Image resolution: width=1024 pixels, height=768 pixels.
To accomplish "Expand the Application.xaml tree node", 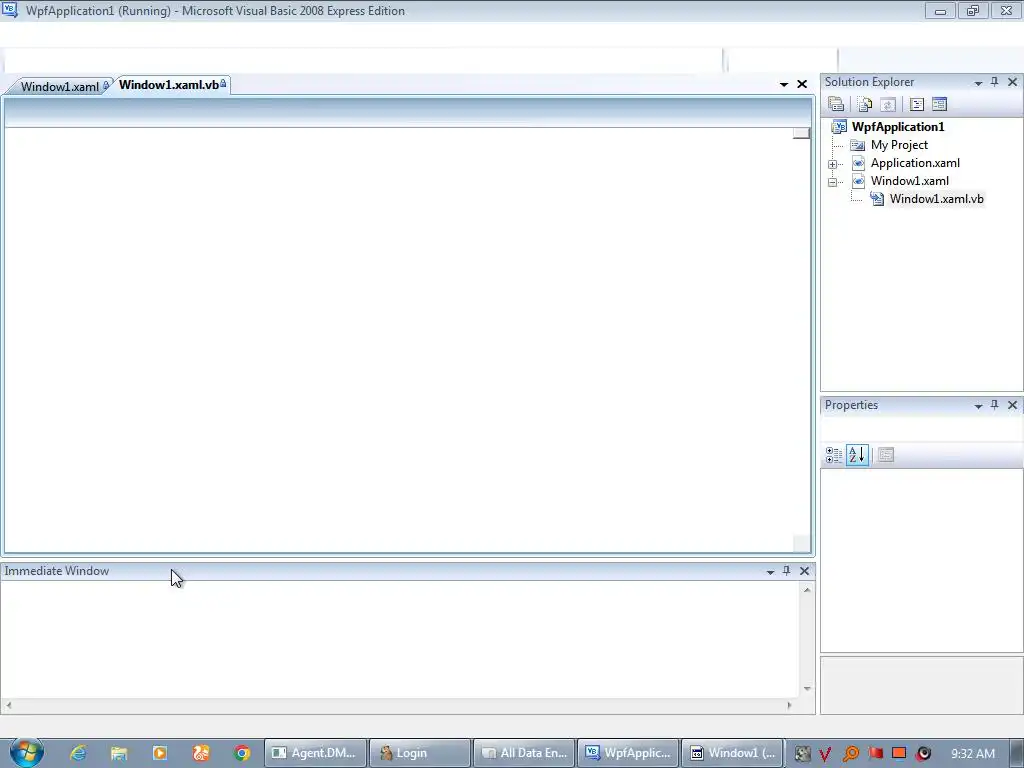I will pos(832,164).
